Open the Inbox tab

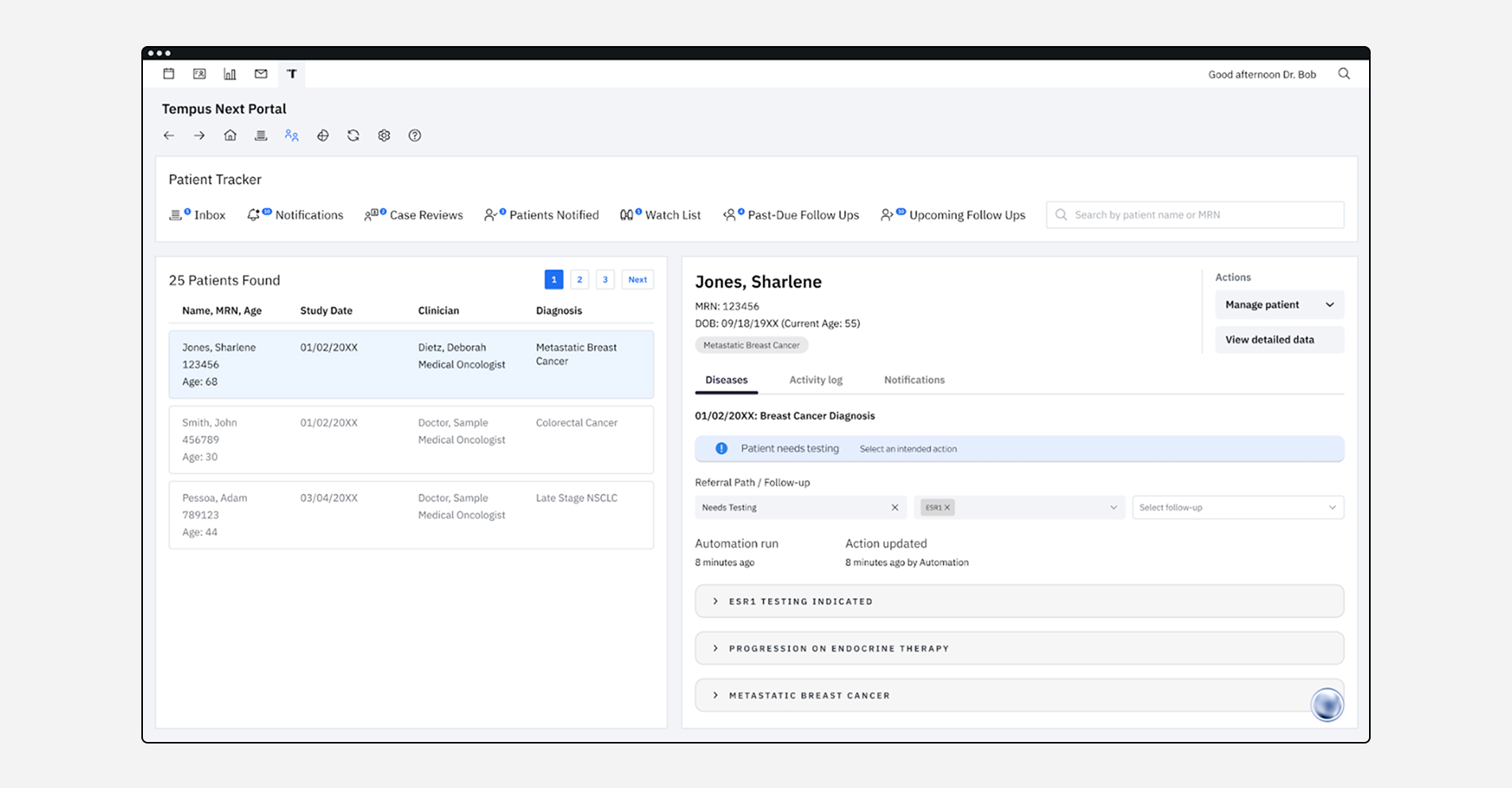198,215
